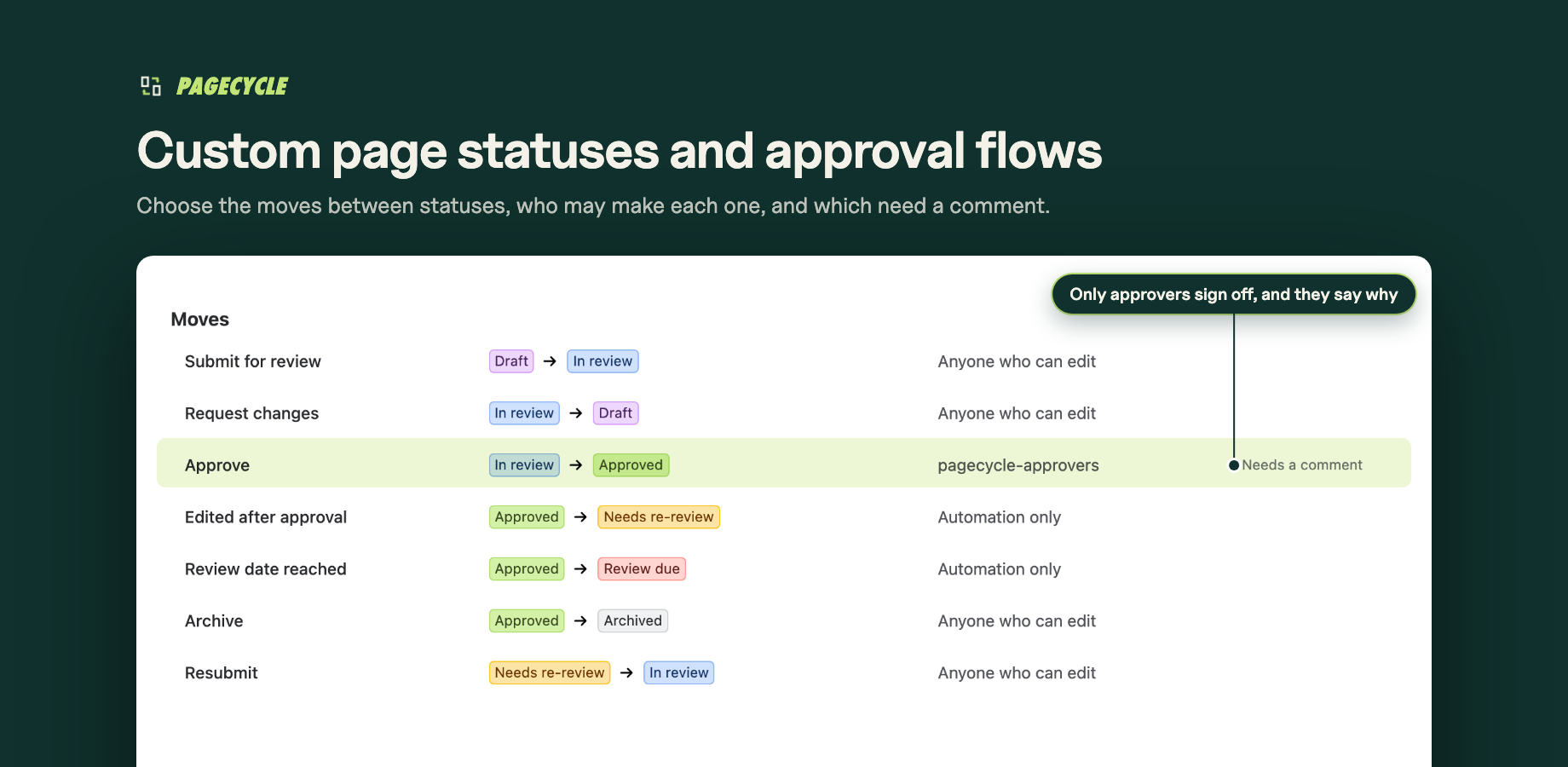The image size is (1568, 767).
Task: Click the arrow in the Archive row
Action: [581, 621]
